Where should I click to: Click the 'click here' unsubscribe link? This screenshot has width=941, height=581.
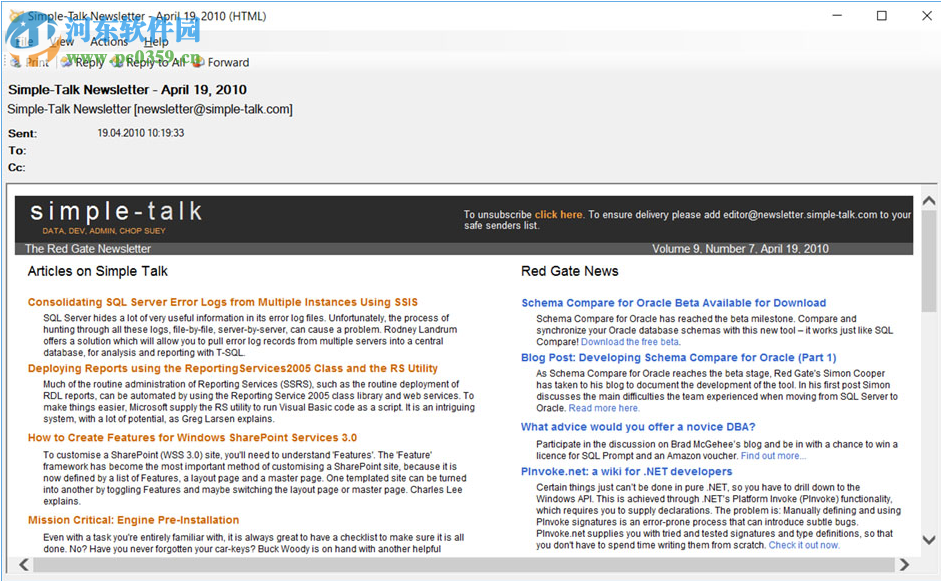(x=558, y=214)
